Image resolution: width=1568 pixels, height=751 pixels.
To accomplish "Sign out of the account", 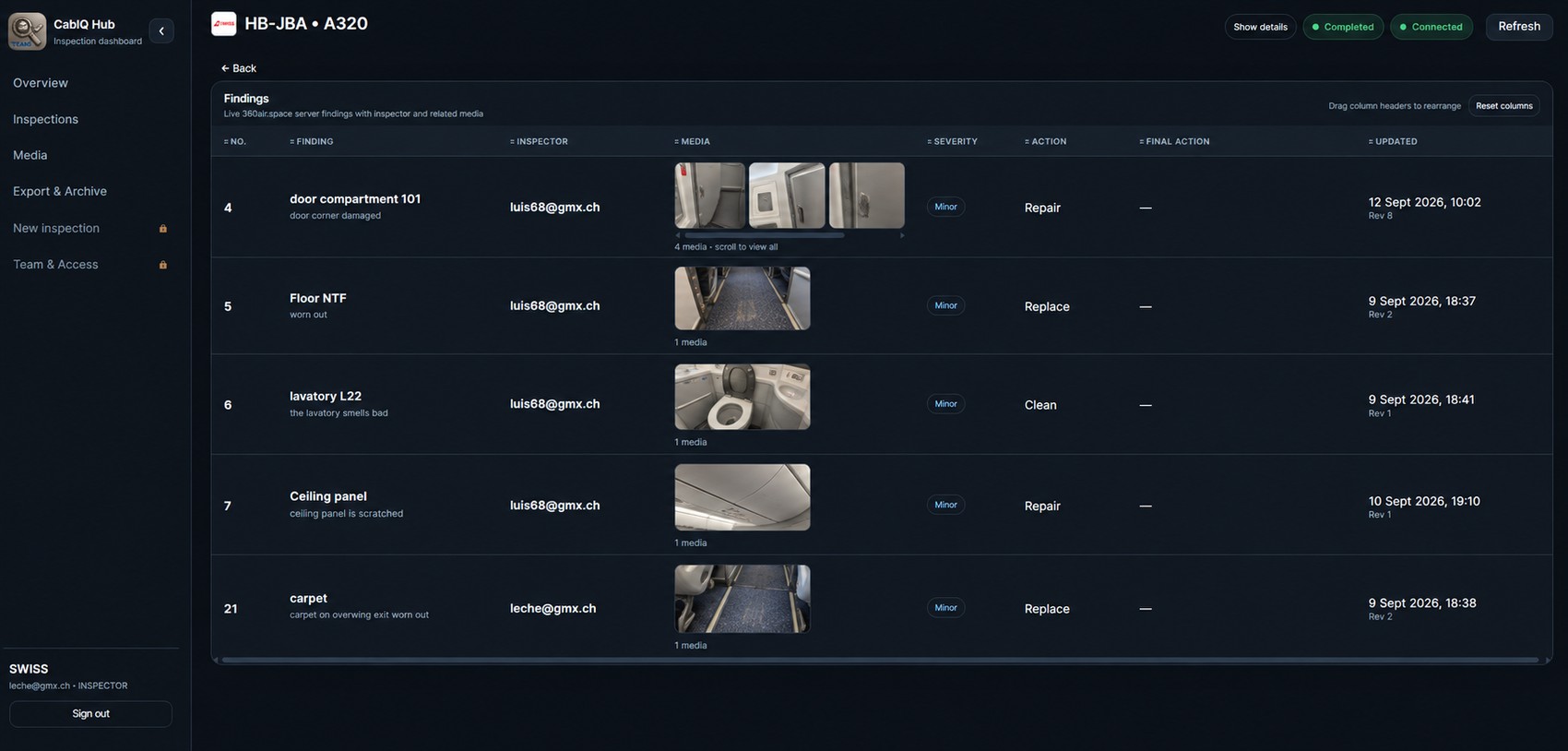I will tap(90, 714).
